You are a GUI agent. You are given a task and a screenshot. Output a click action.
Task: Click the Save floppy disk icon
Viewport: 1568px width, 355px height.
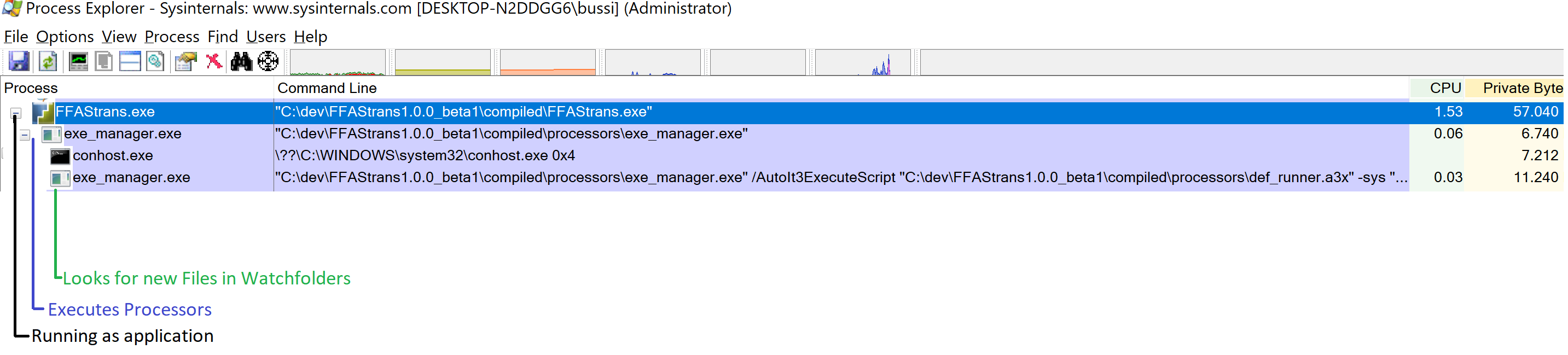point(19,61)
